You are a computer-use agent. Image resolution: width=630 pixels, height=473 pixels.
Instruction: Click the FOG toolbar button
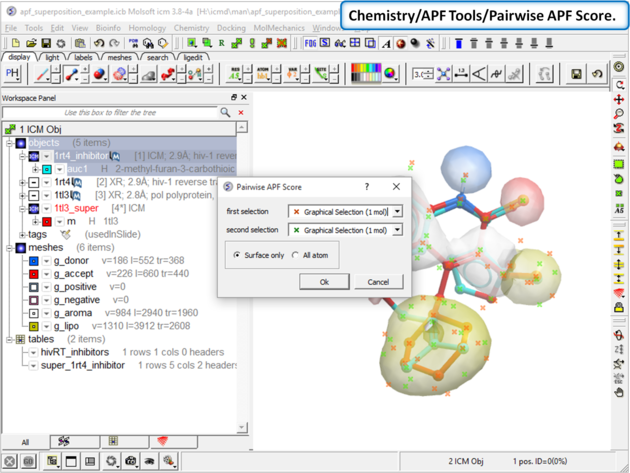click(311, 44)
